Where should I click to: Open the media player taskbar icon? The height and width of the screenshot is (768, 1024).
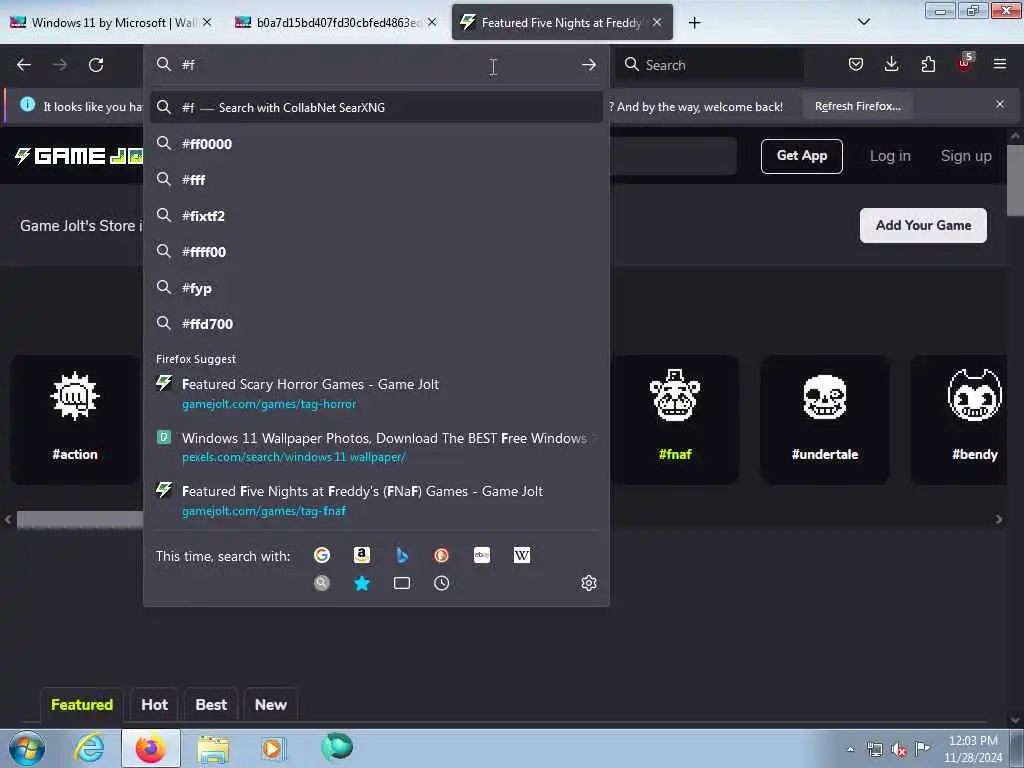[274, 748]
